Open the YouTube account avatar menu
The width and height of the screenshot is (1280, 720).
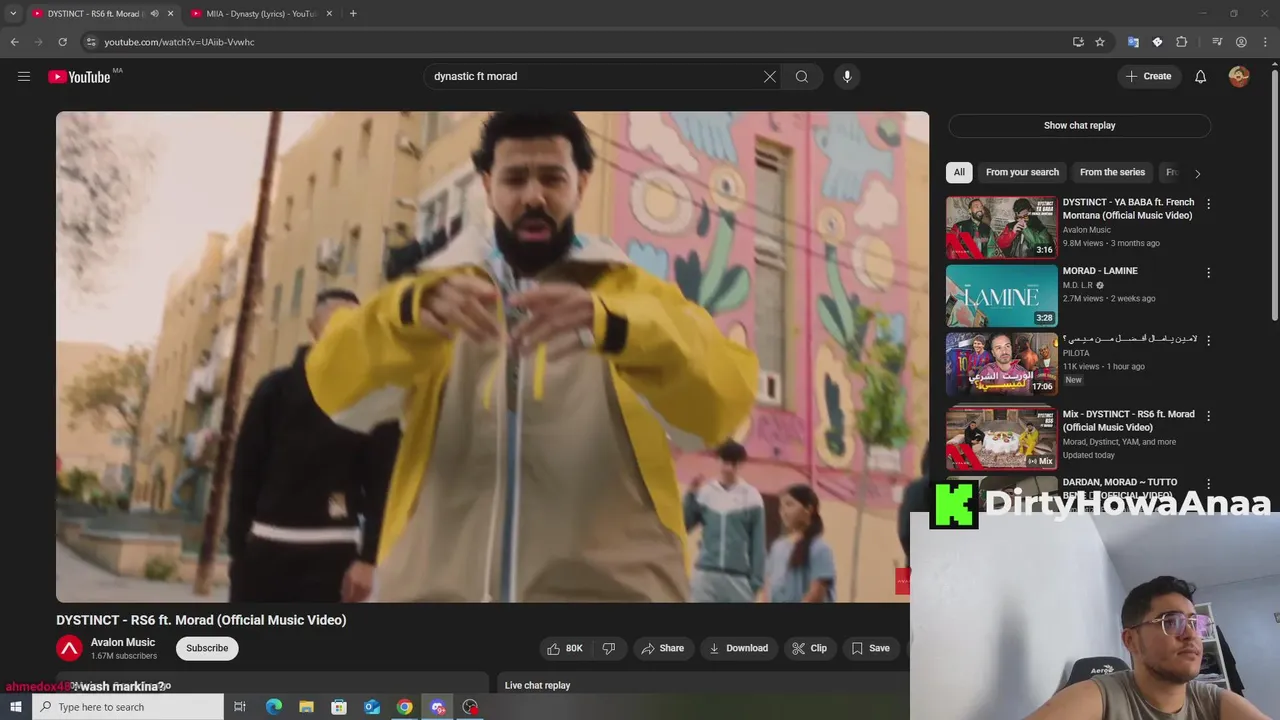tap(1239, 76)
